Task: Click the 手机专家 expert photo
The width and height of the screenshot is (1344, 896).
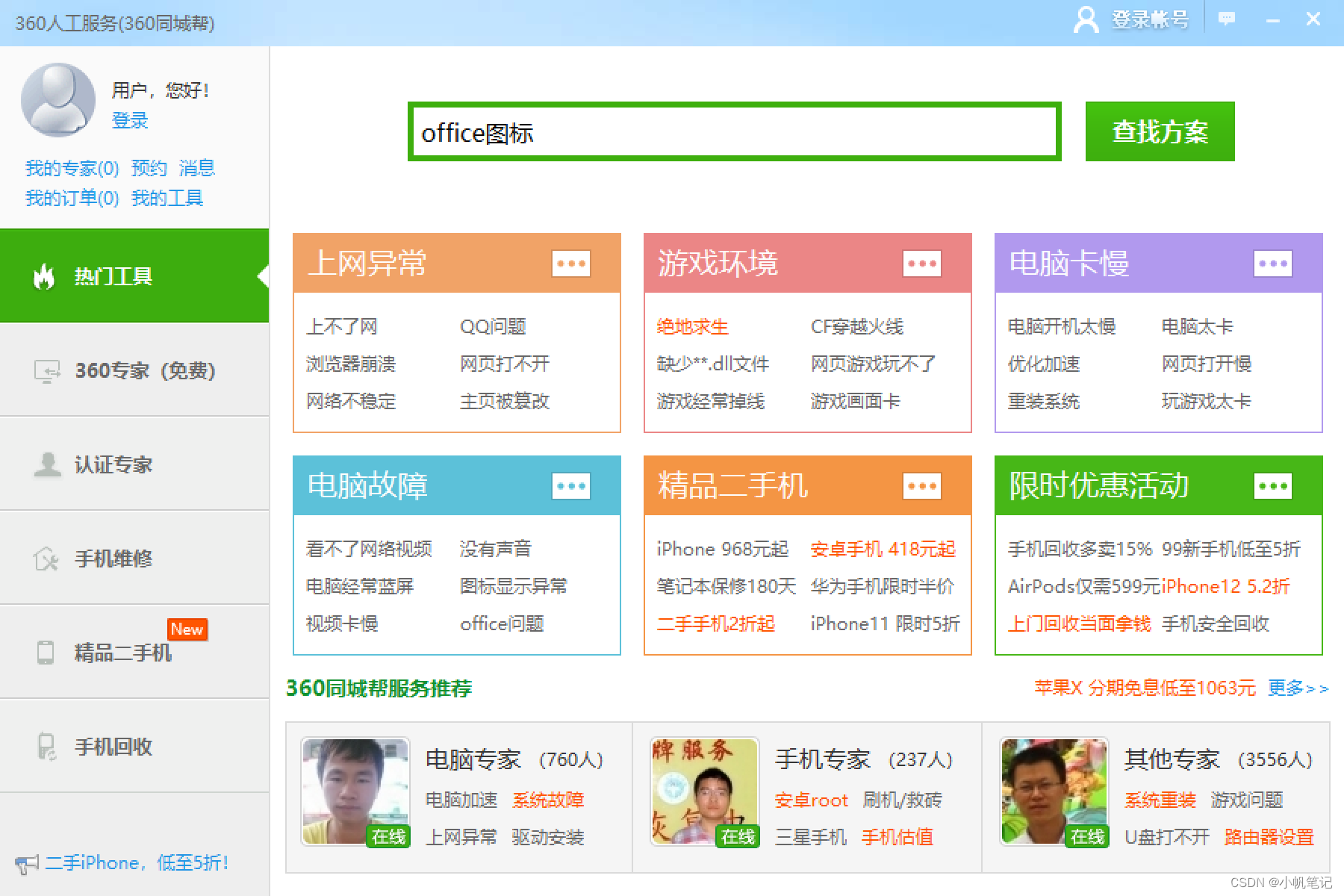Action: coord(705,791)
